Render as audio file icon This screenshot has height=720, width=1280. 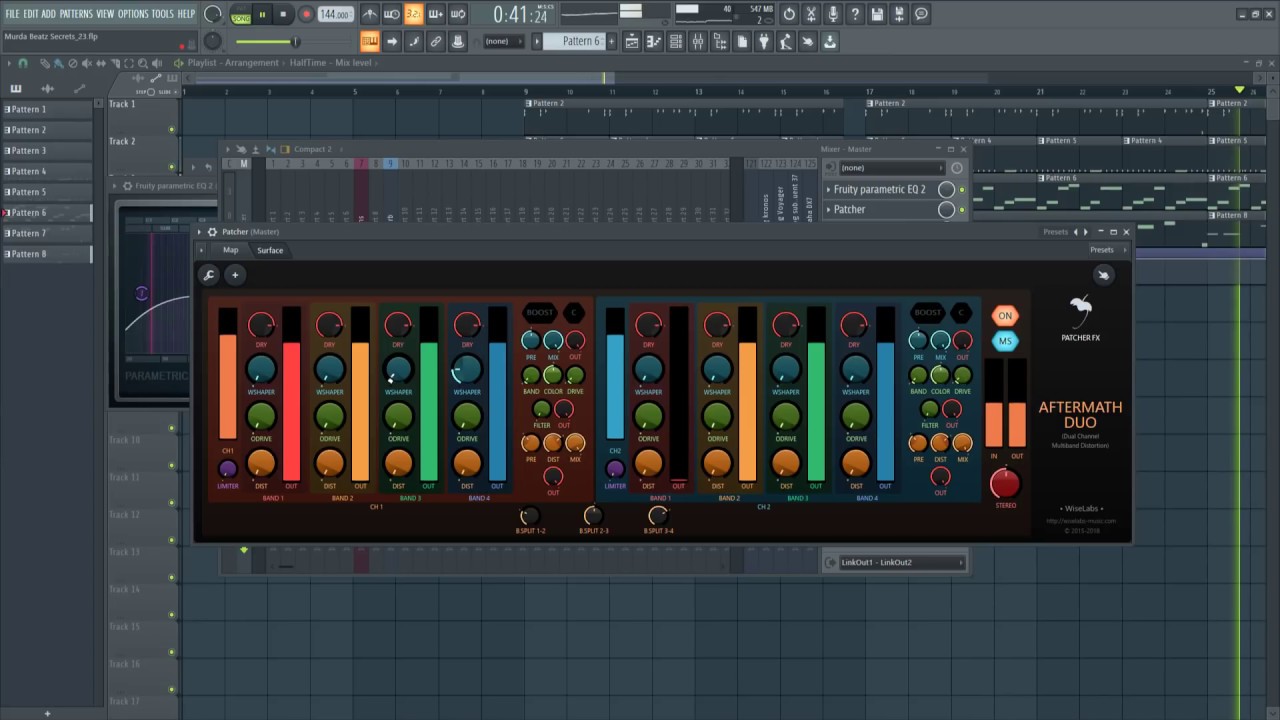[899, 14]
